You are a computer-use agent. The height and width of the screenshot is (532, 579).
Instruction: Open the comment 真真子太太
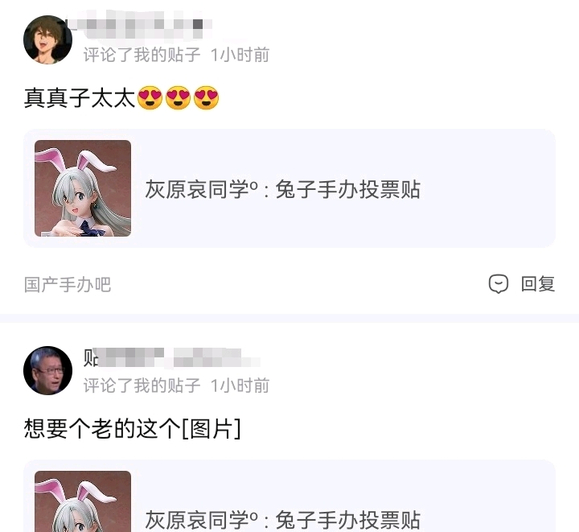pos(79,98)
